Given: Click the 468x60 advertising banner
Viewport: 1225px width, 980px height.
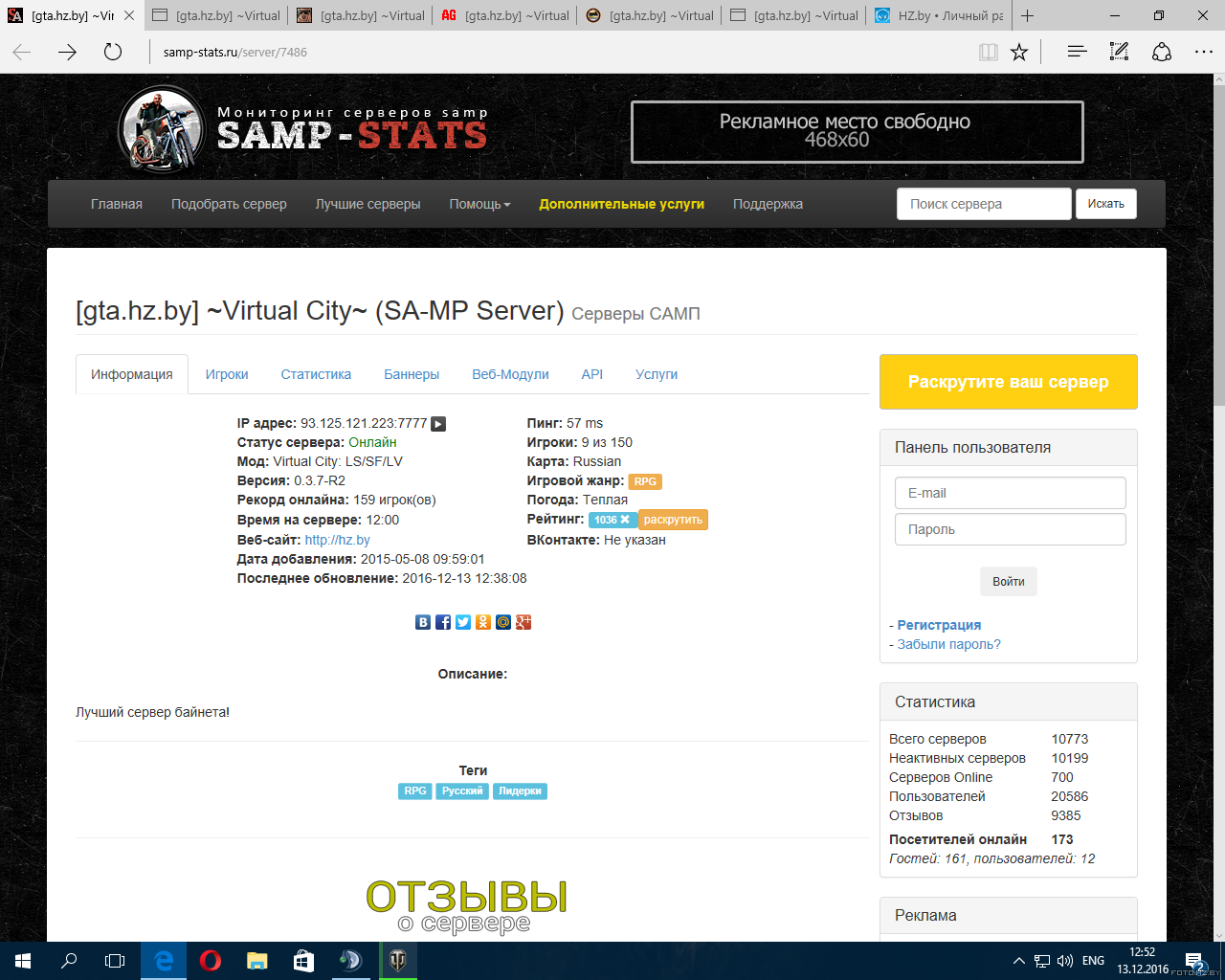Looking at the screenshot, I should pos(857,131).
